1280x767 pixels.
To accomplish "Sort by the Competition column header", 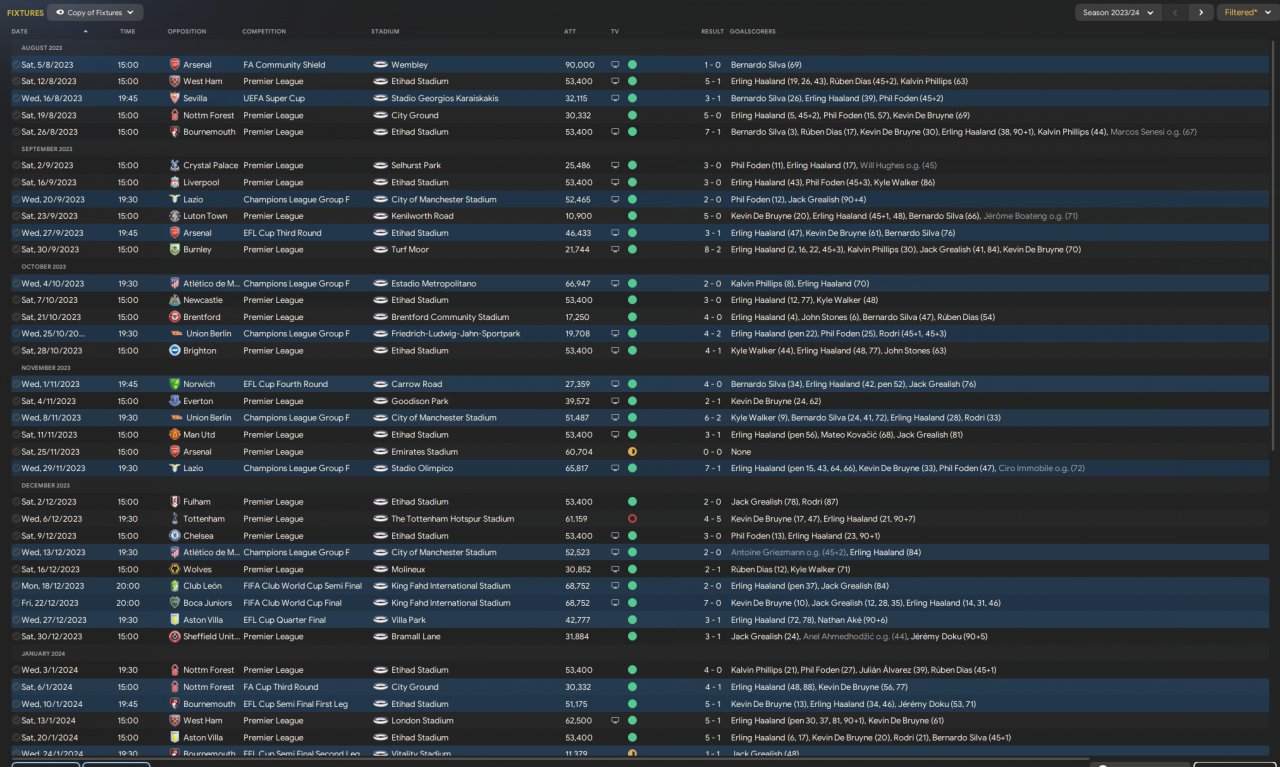I will [264, 31].
